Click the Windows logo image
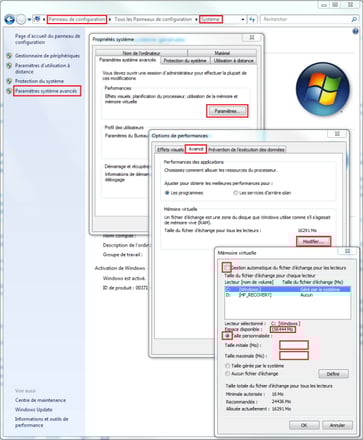 (x=323, y=89)
